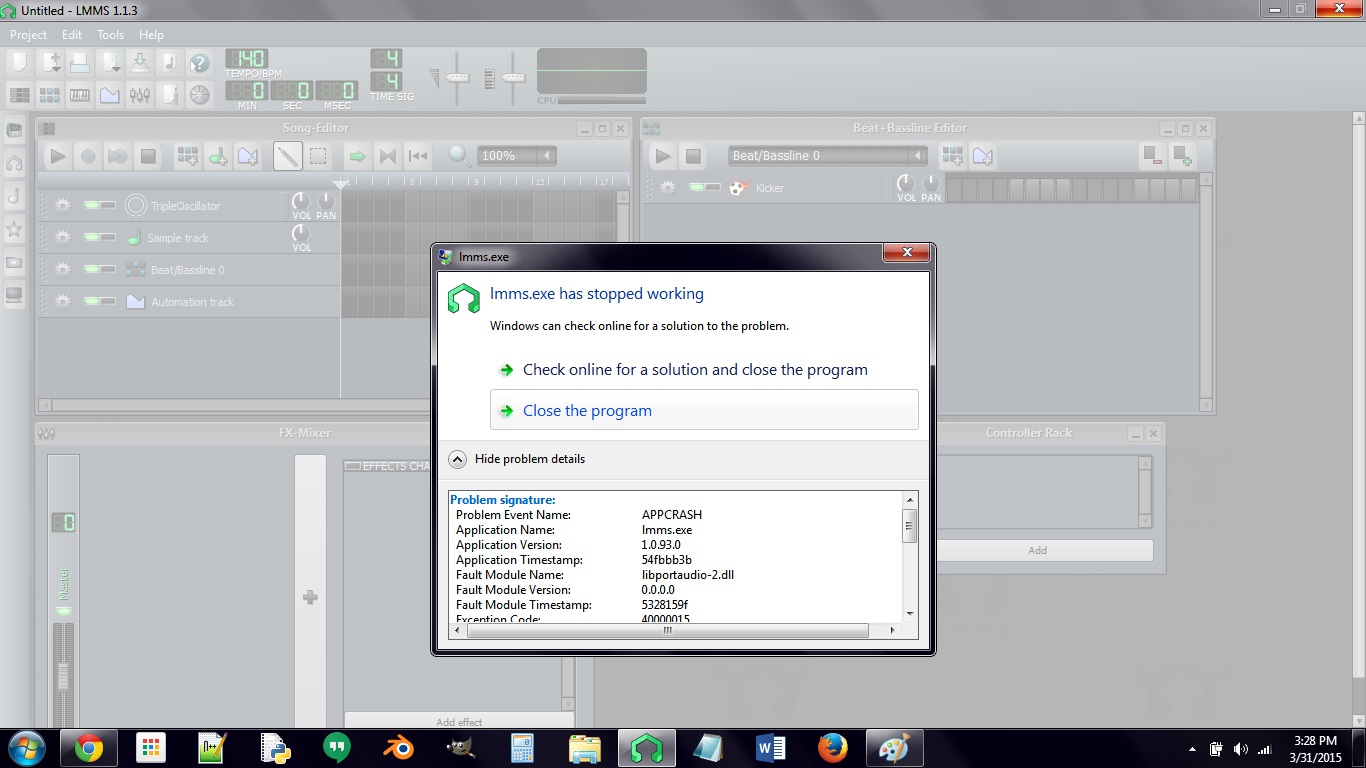This screenshot has width=1366, height=768.
Task: Click Close the program
Action: pos(587,411)
